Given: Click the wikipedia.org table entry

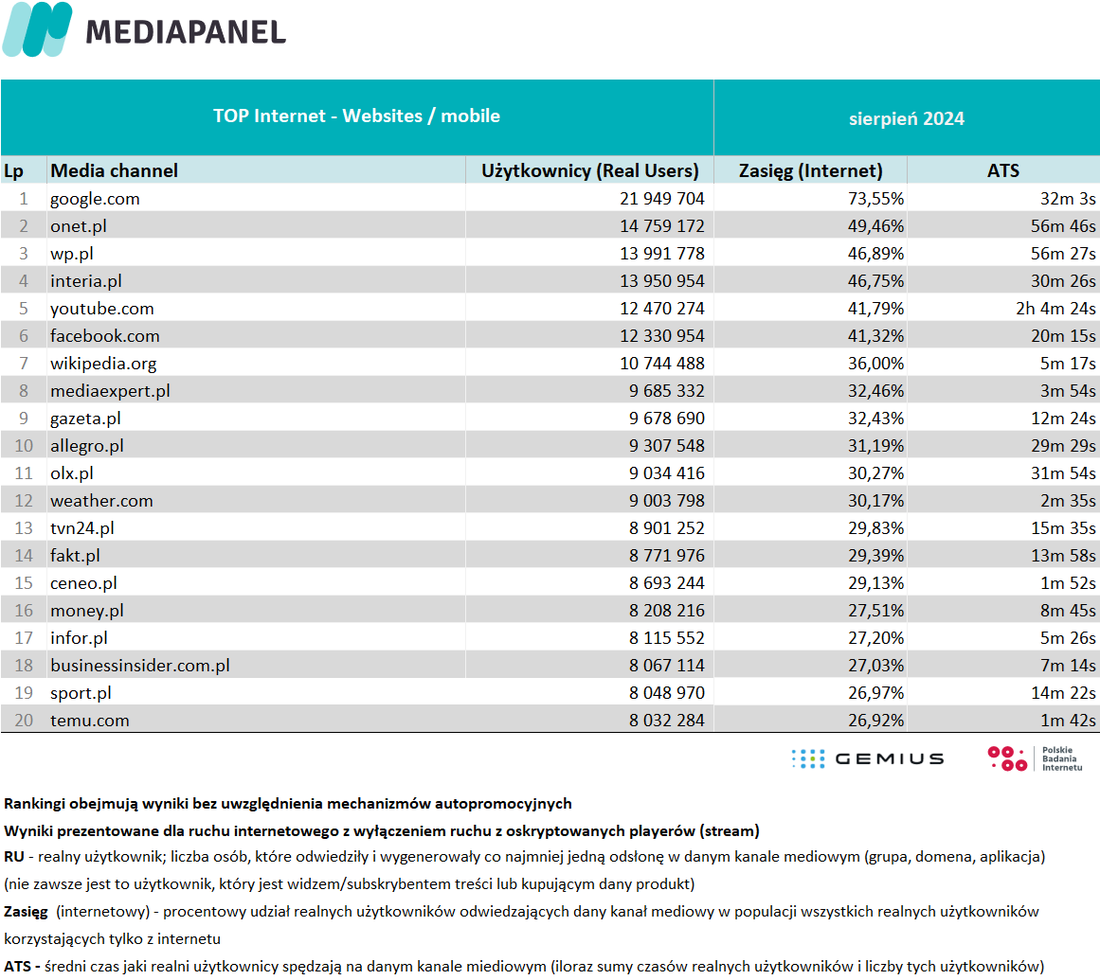Looking at the screenshot, I should (103, 363).
